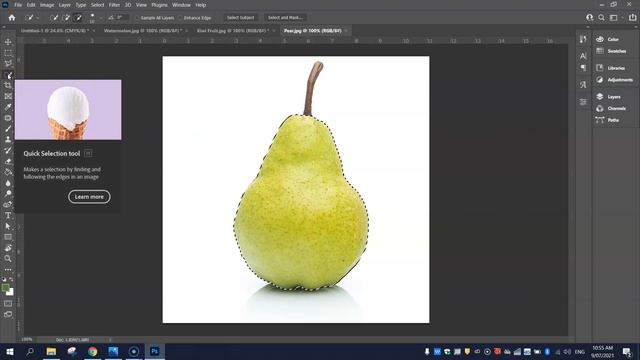Screen dimensions: 640x360
Task: Expand the toolbar to two columns
Action: click(4, 27)
